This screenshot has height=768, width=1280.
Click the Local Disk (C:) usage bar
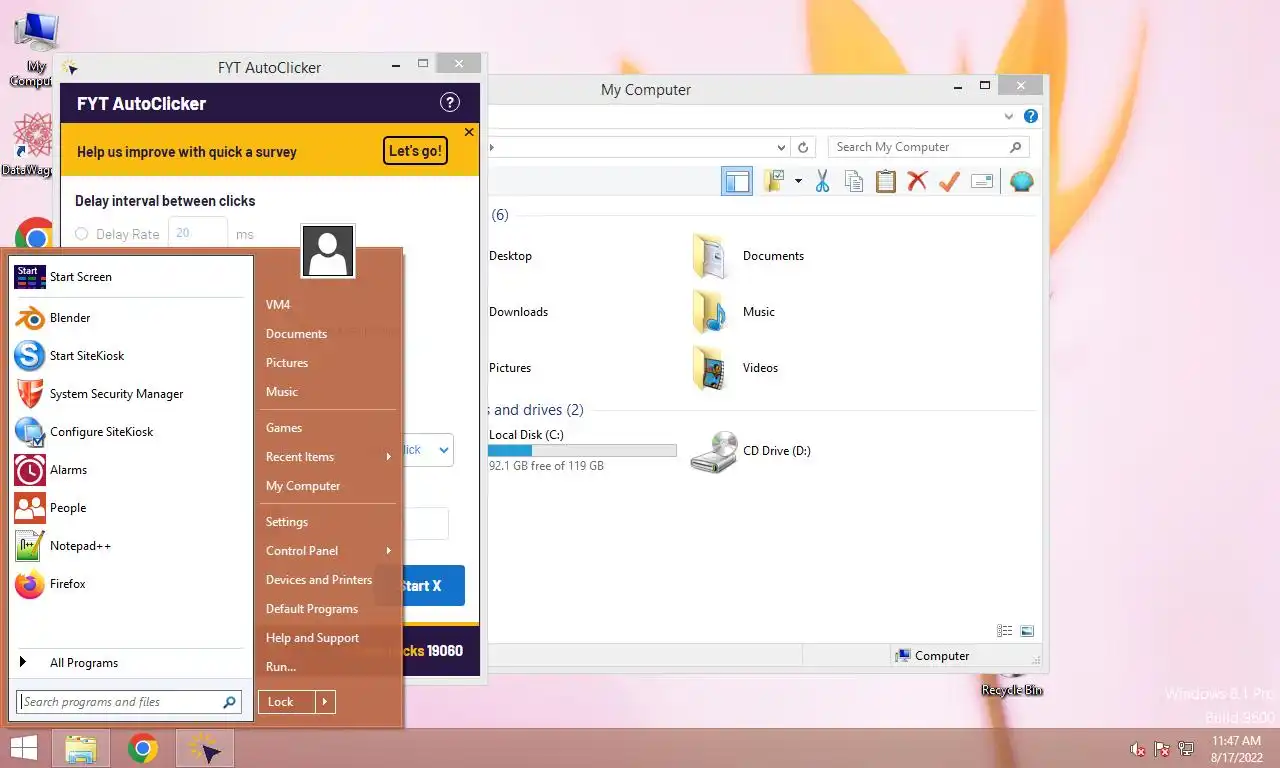[x=582, y=451]
